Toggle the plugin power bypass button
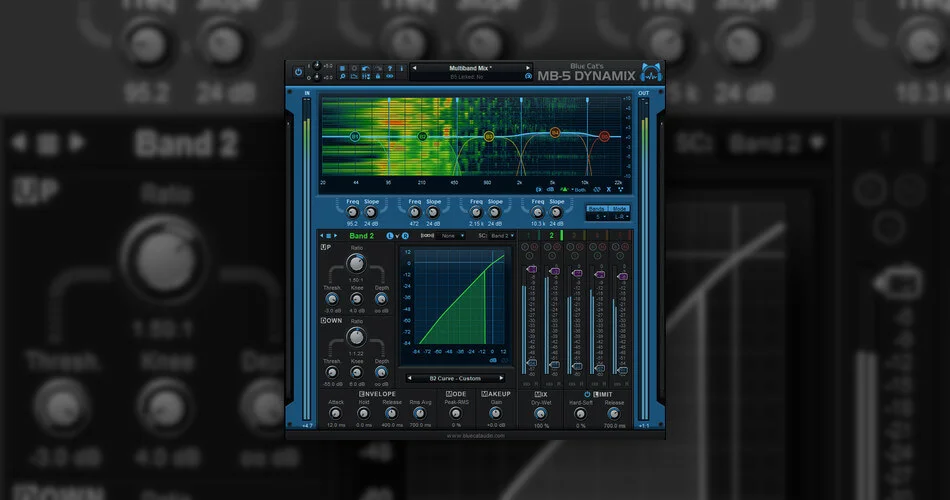This screenshot has width=950, height=500. click(299, 72)
